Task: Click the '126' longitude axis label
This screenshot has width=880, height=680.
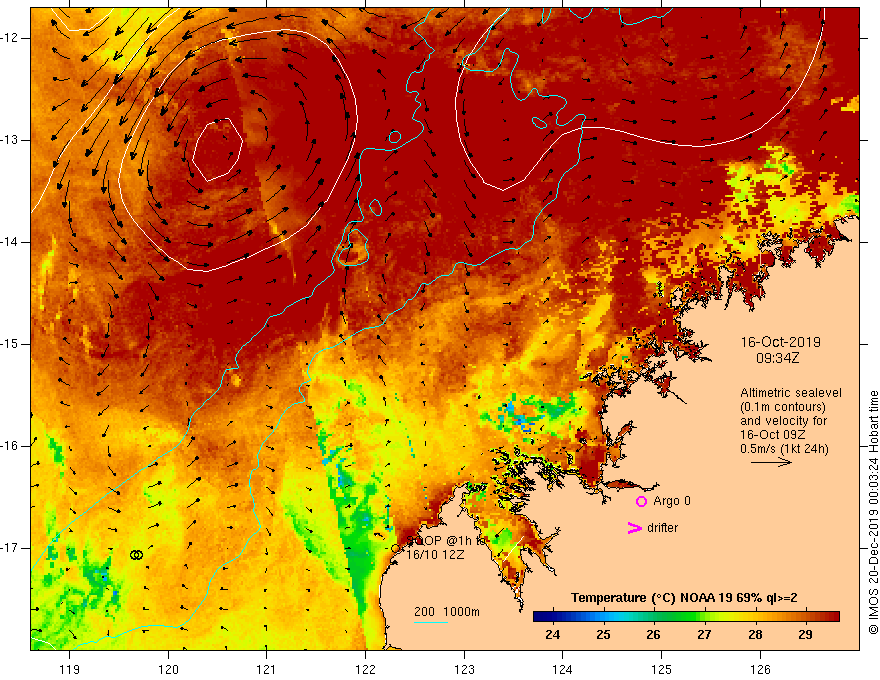Action: point(760,669)
